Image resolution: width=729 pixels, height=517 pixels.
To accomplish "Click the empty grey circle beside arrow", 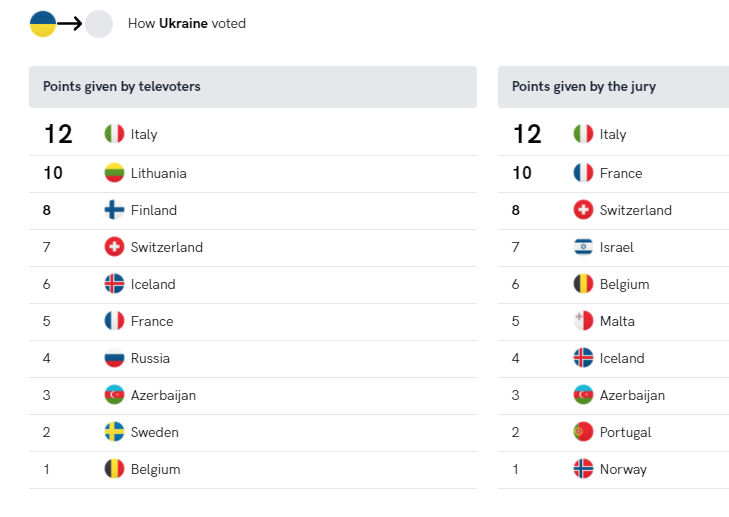I will click(99, 24).
